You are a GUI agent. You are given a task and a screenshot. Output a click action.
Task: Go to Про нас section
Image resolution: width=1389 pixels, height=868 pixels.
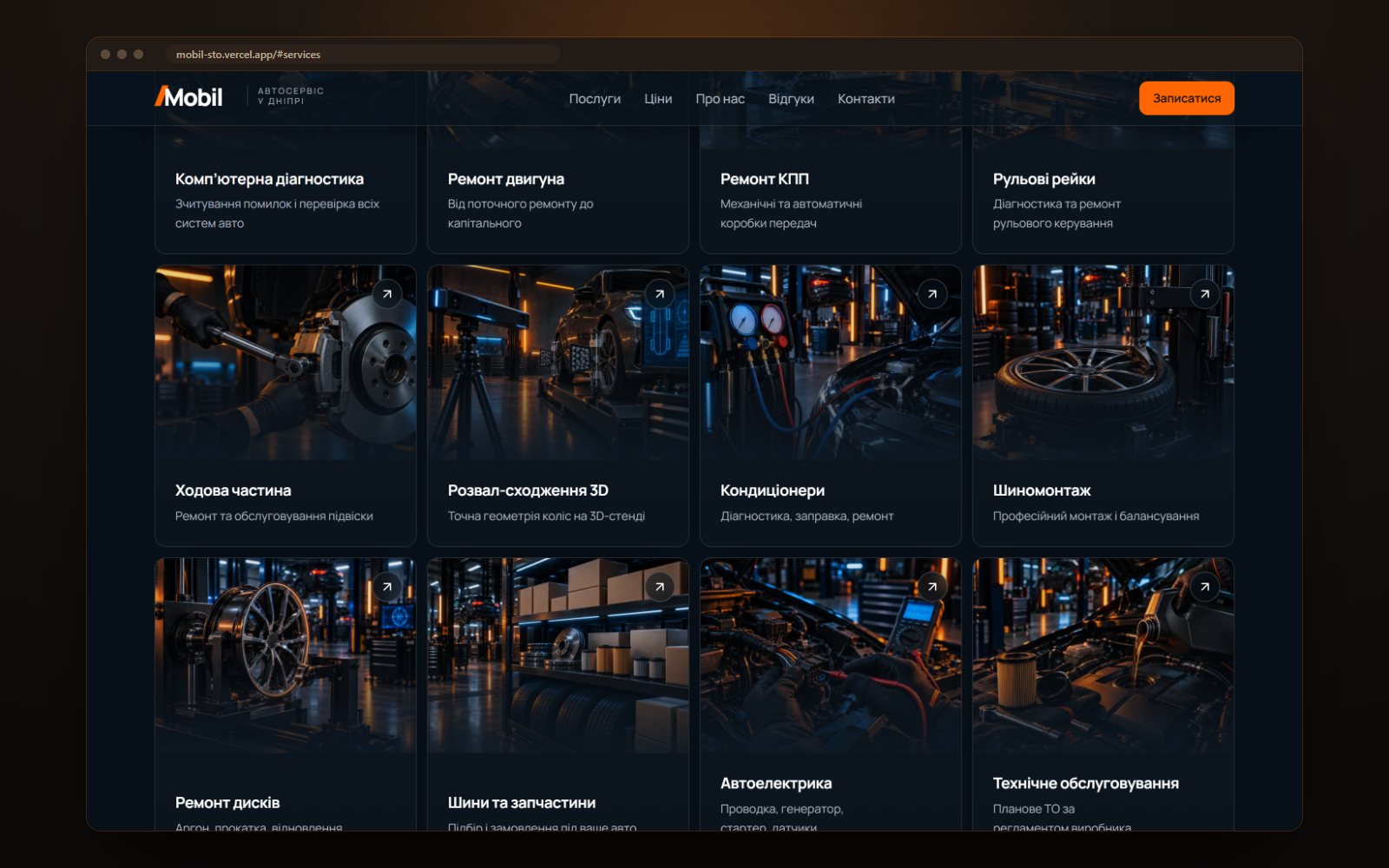(x=720, y=99)
